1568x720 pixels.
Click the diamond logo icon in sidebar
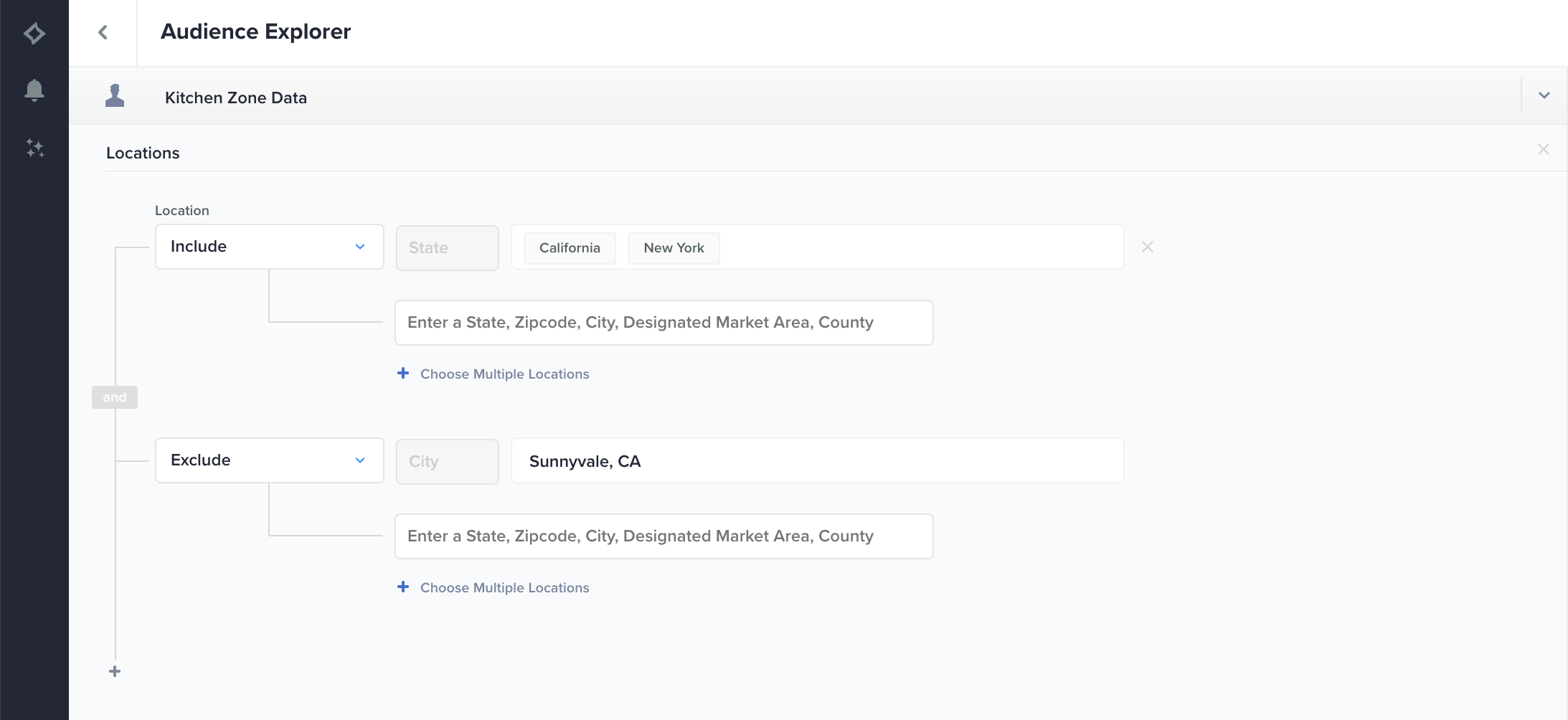point(34,33)
